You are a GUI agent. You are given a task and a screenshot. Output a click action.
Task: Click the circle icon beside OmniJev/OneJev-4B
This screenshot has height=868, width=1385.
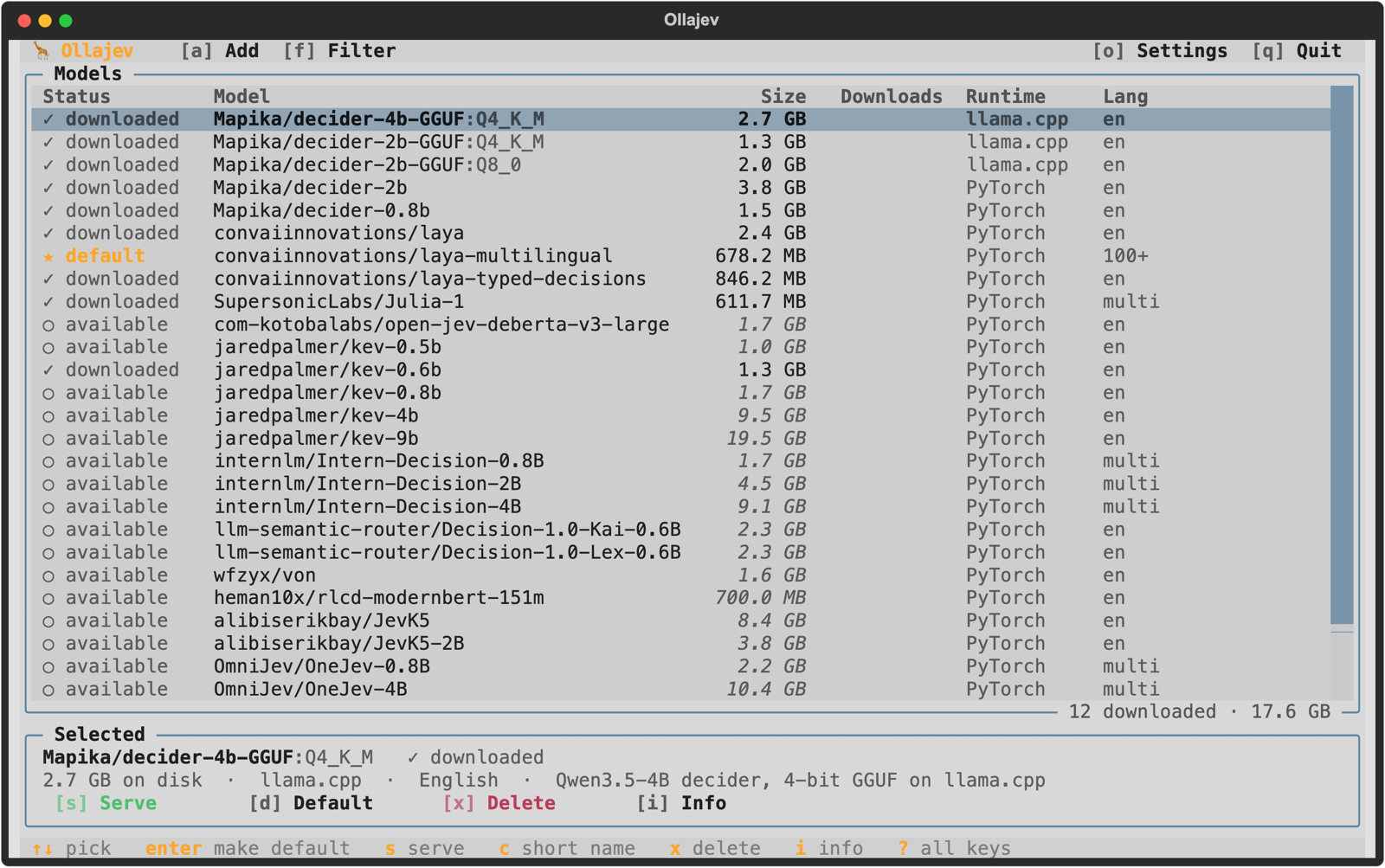tap(48, 691)
